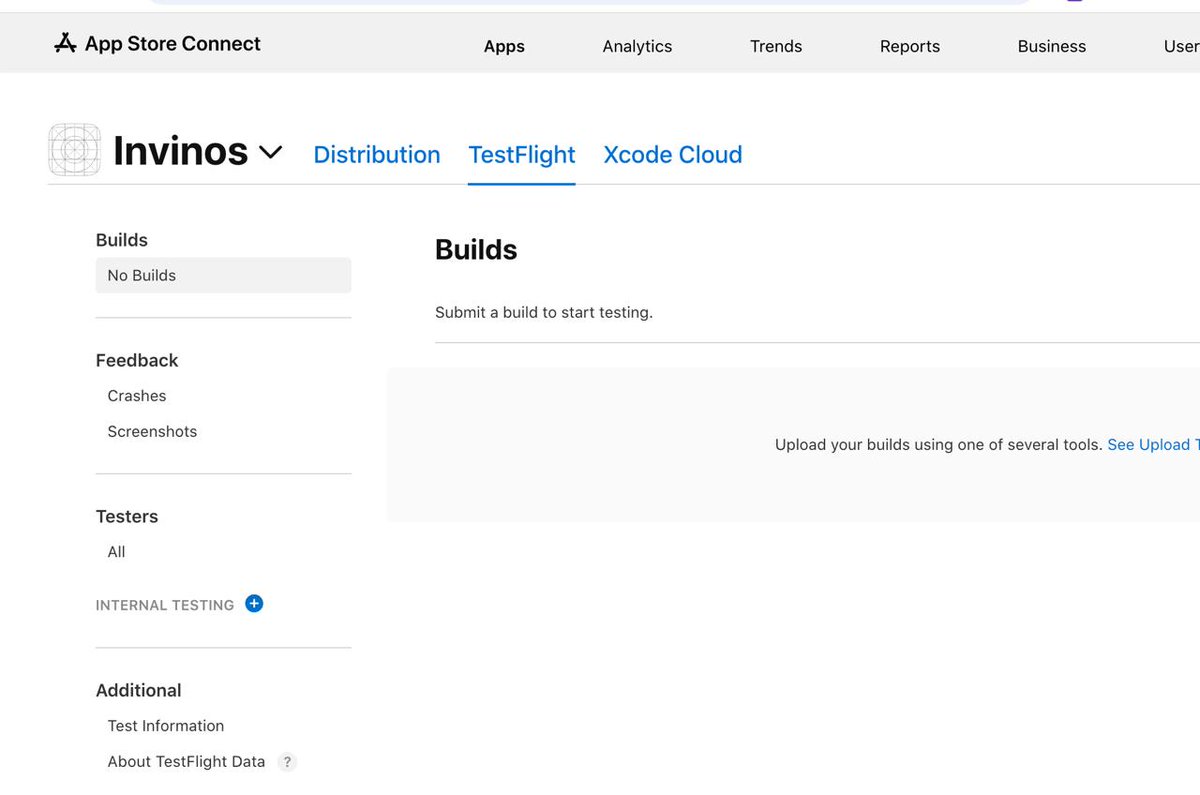Viewport: 1200px width, 795px height.
Task: Open the Reports section
Action: (910, 46)
